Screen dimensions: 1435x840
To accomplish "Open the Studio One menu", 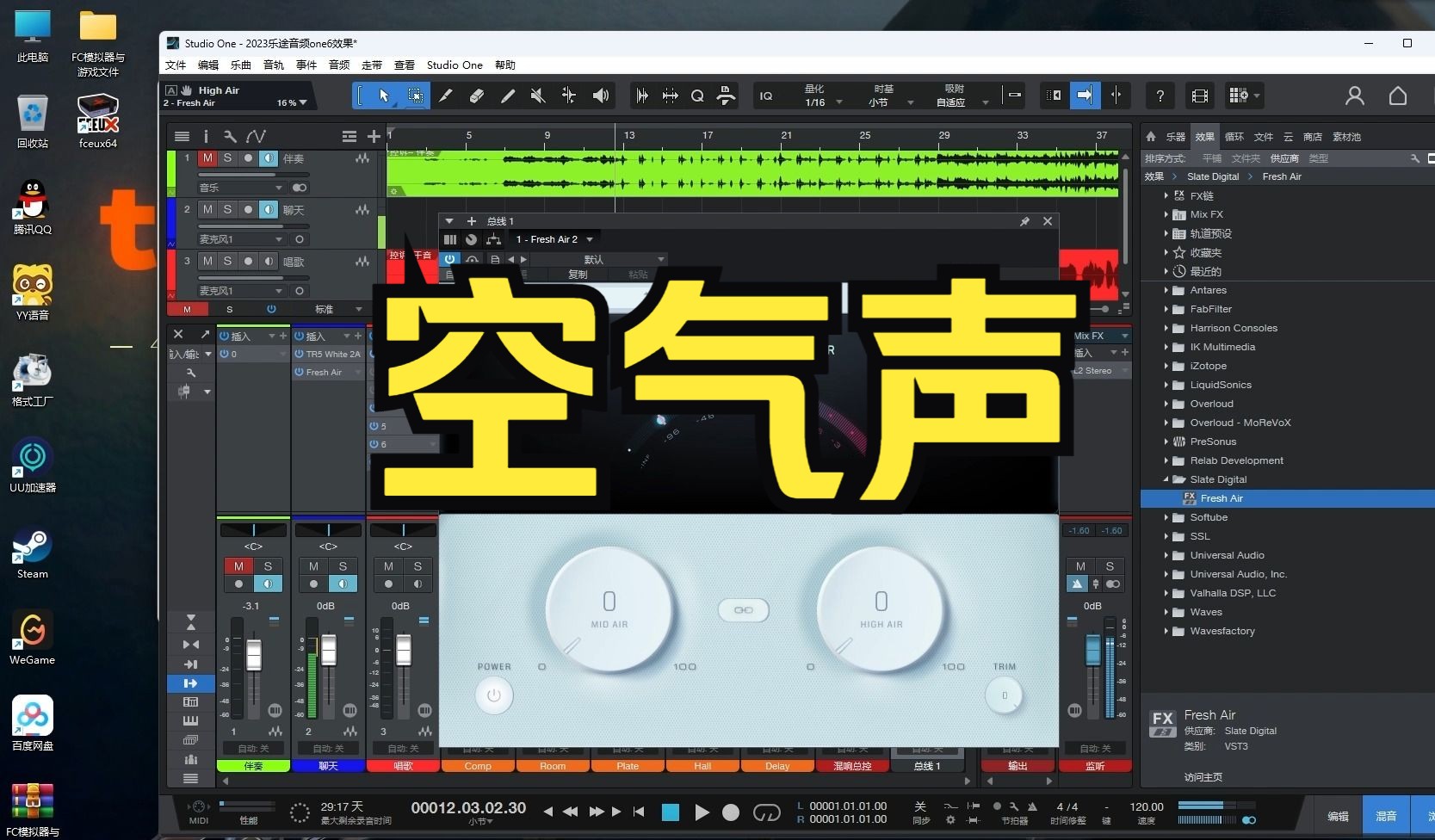I will tap(455, 65).
